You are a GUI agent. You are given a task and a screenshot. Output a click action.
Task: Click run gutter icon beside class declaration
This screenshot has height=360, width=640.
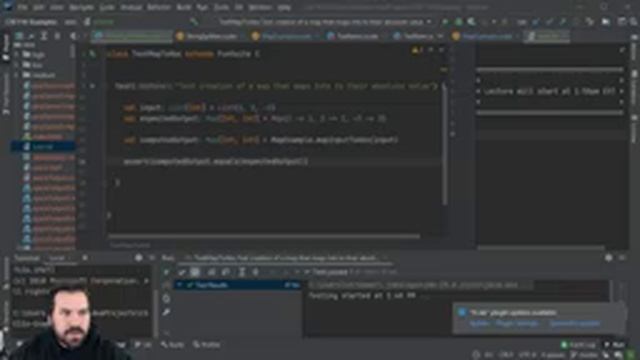(x=93, y=54)
